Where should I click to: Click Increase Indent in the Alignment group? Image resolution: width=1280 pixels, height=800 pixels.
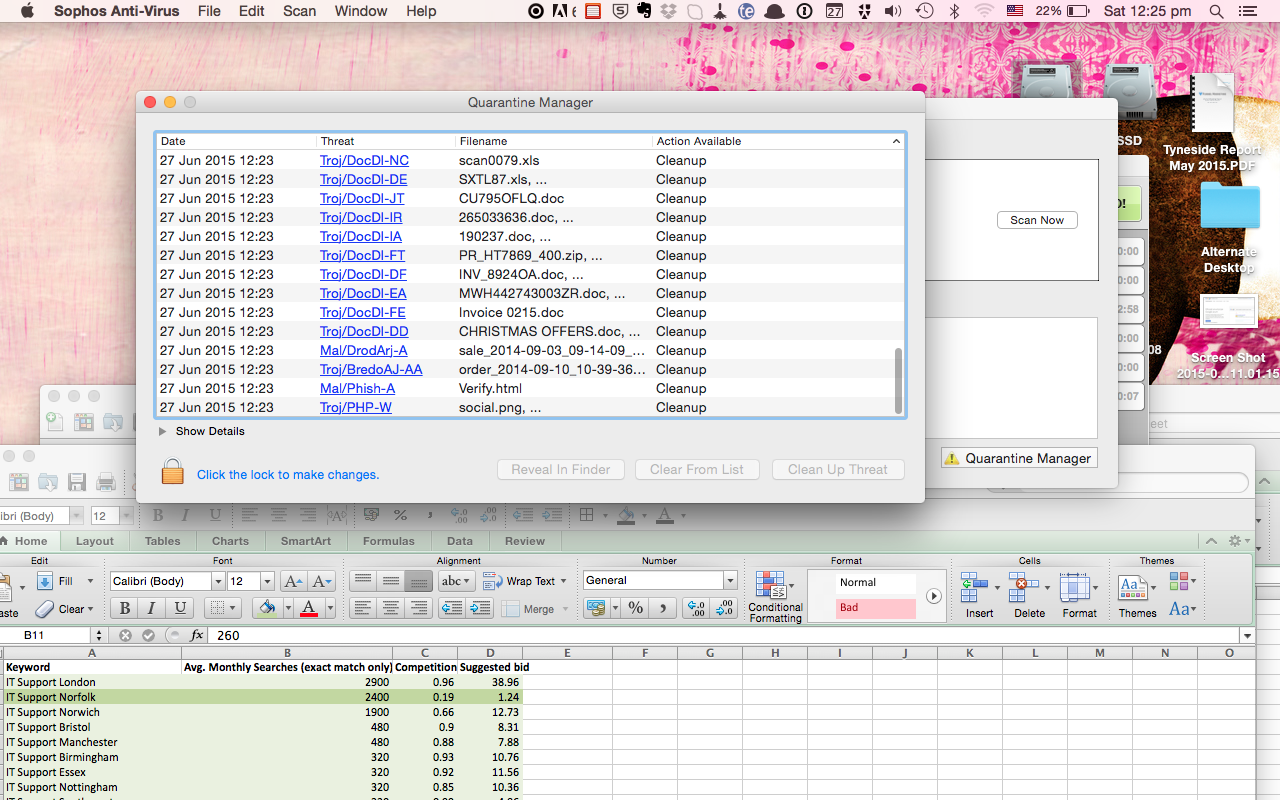(480, 608)
